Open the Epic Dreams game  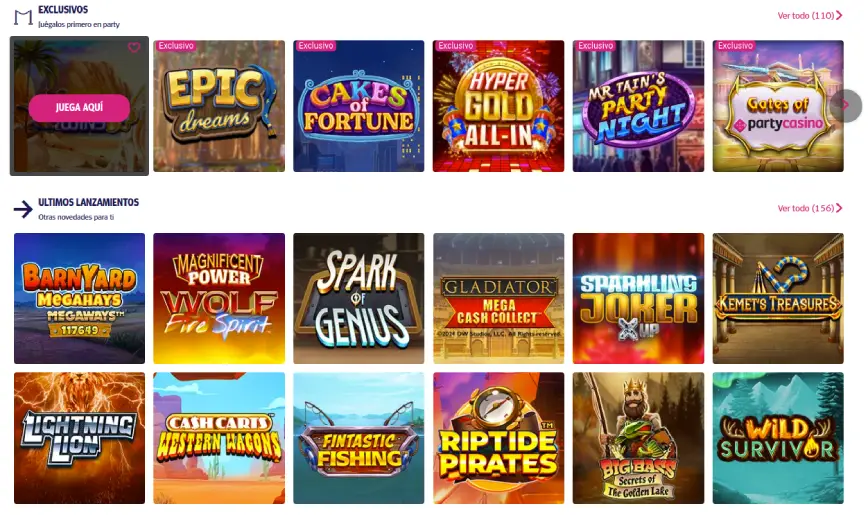[219, 106]
